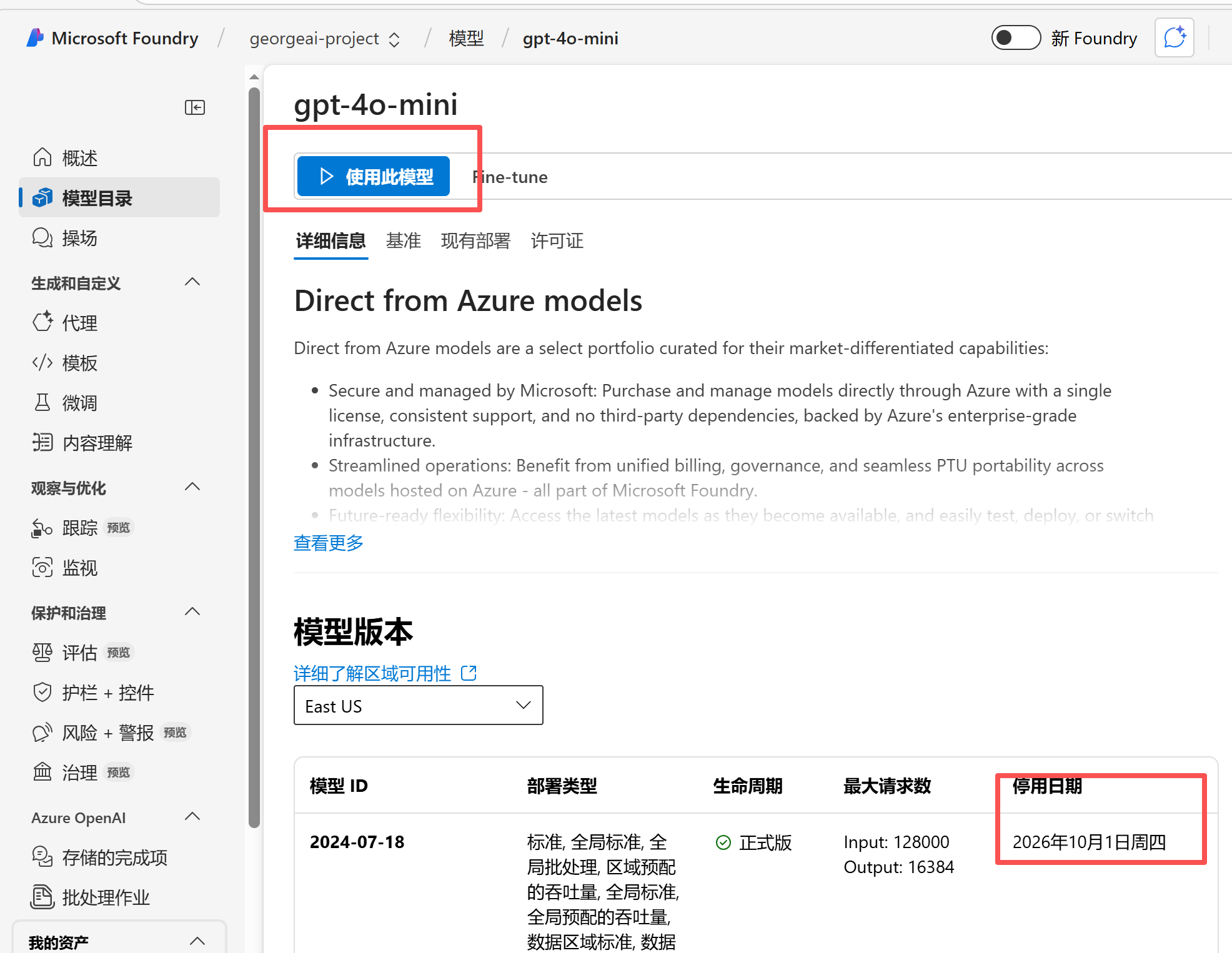Open the 模板 code templates item
The height and width of the screenshot is (953, 1232).
tap(79, 363)
